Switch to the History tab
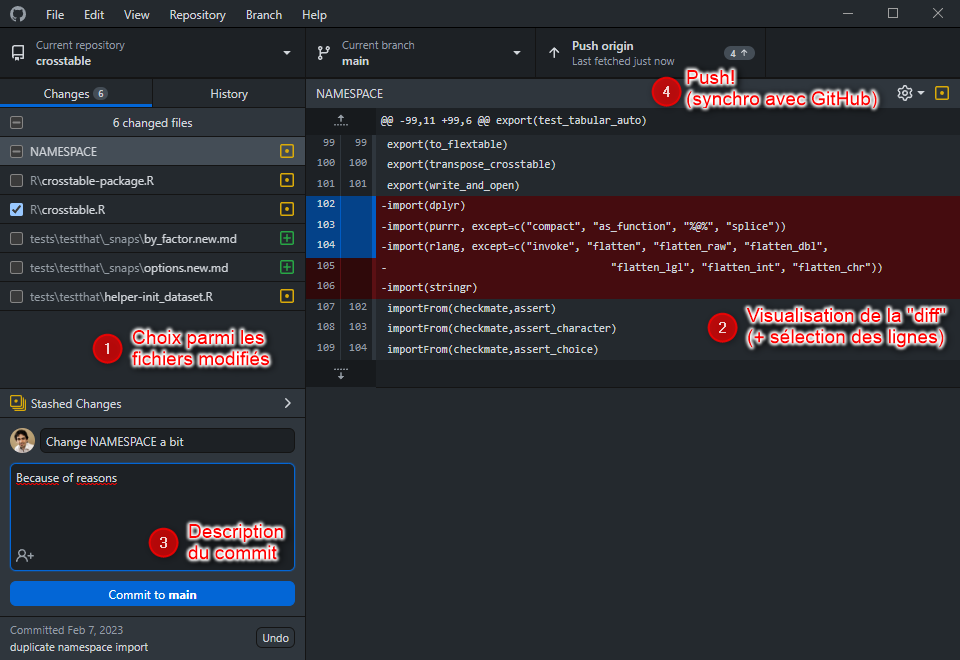Image resolution: width=960 pixels, height=660 pixels. pyautogui.click(x=228, y=94)
